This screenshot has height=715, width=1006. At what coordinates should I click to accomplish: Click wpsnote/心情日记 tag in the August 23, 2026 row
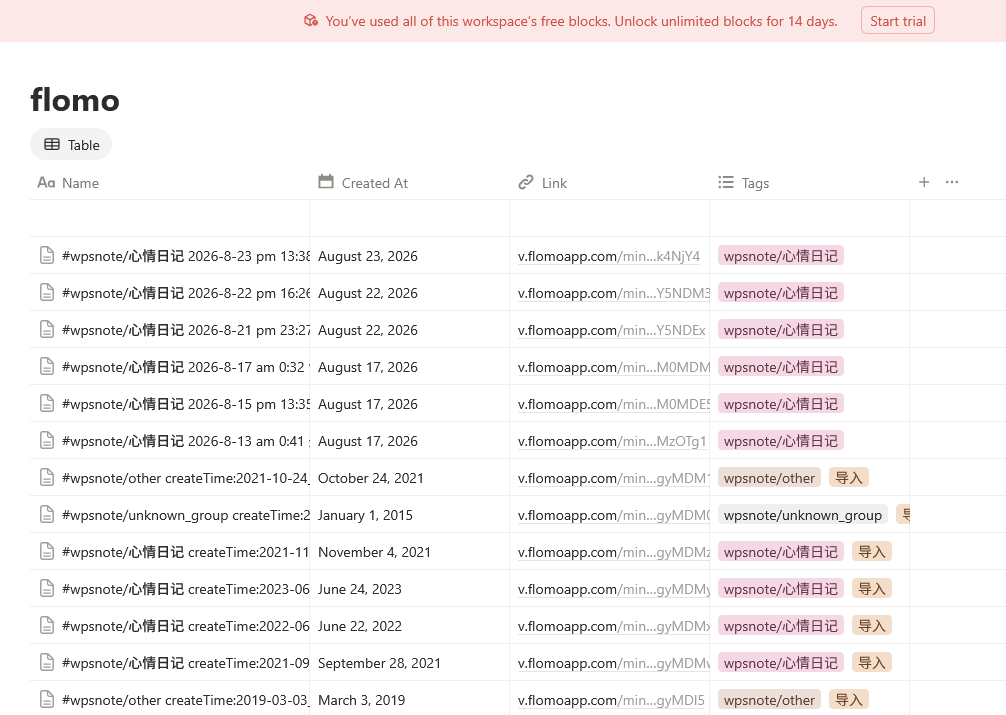coord(781,255)
